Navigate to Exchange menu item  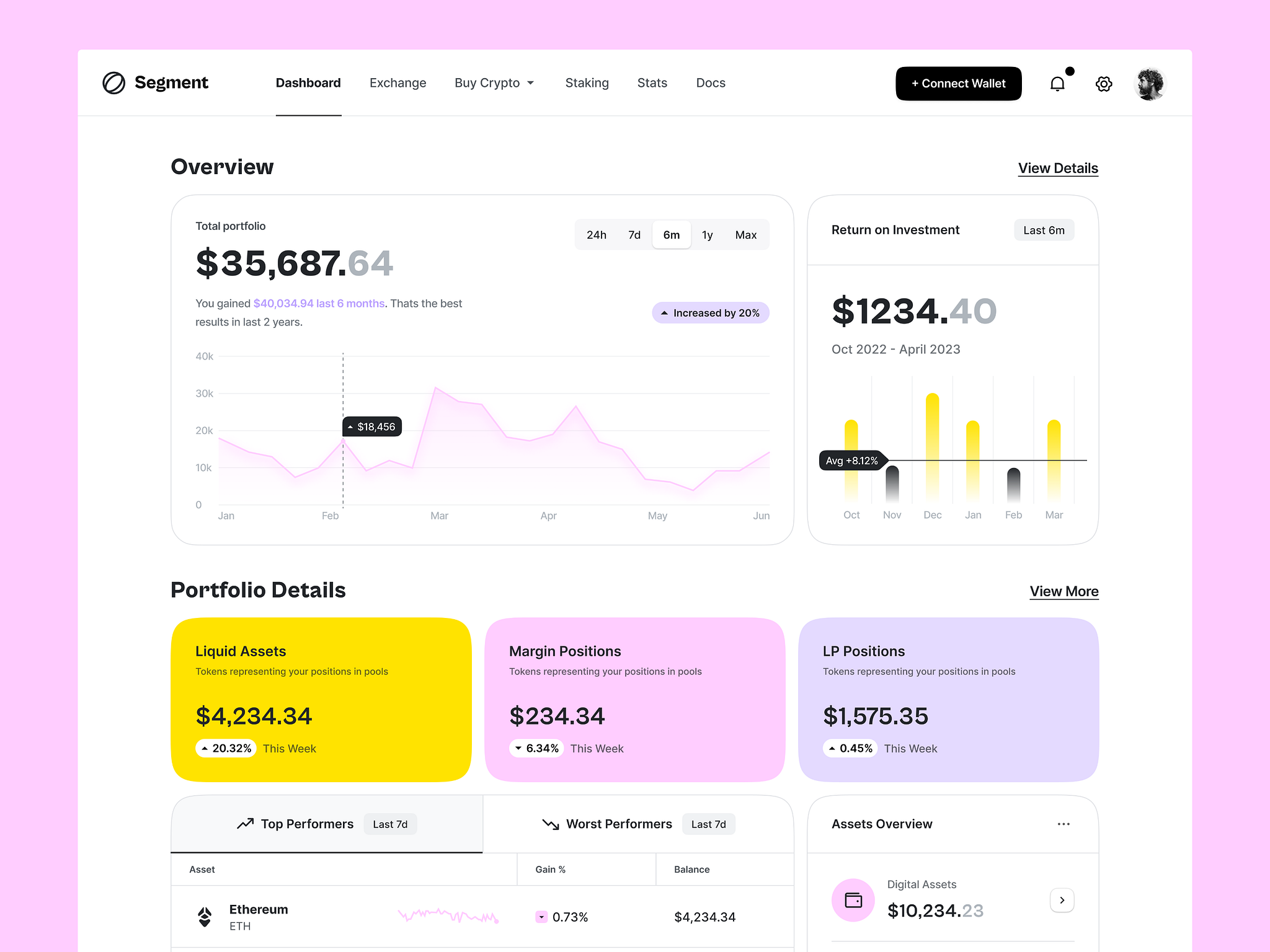point(397,83)
